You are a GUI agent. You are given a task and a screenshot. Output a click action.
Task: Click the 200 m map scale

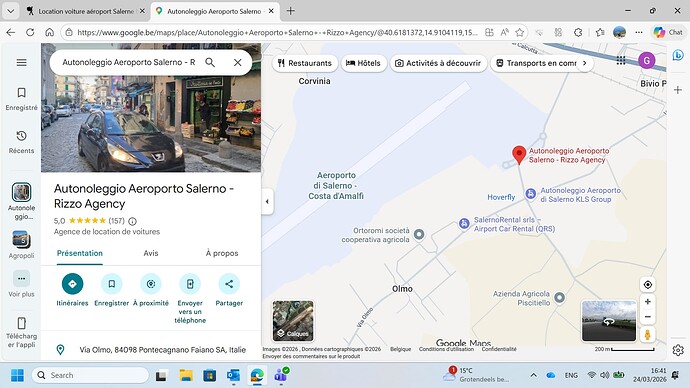coord(624,349)
